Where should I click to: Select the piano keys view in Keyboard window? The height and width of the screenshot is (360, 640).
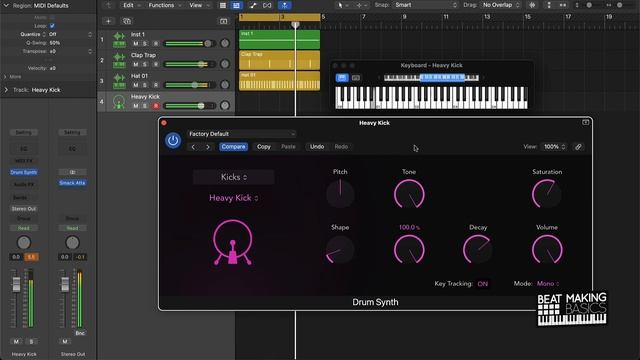pos(342,78)
